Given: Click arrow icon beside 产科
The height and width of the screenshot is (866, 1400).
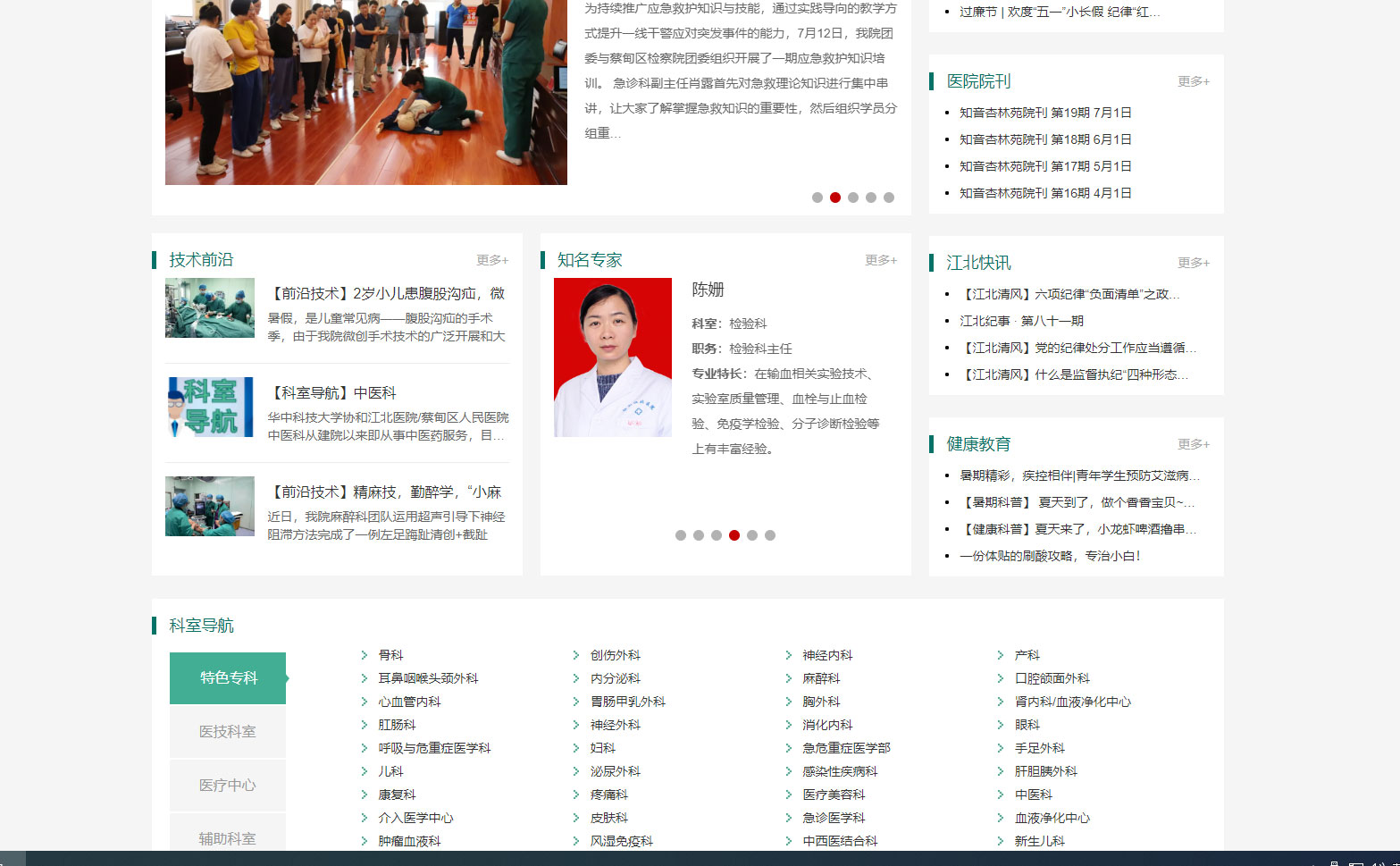Looking at the screenshot, I should 1001,655.
